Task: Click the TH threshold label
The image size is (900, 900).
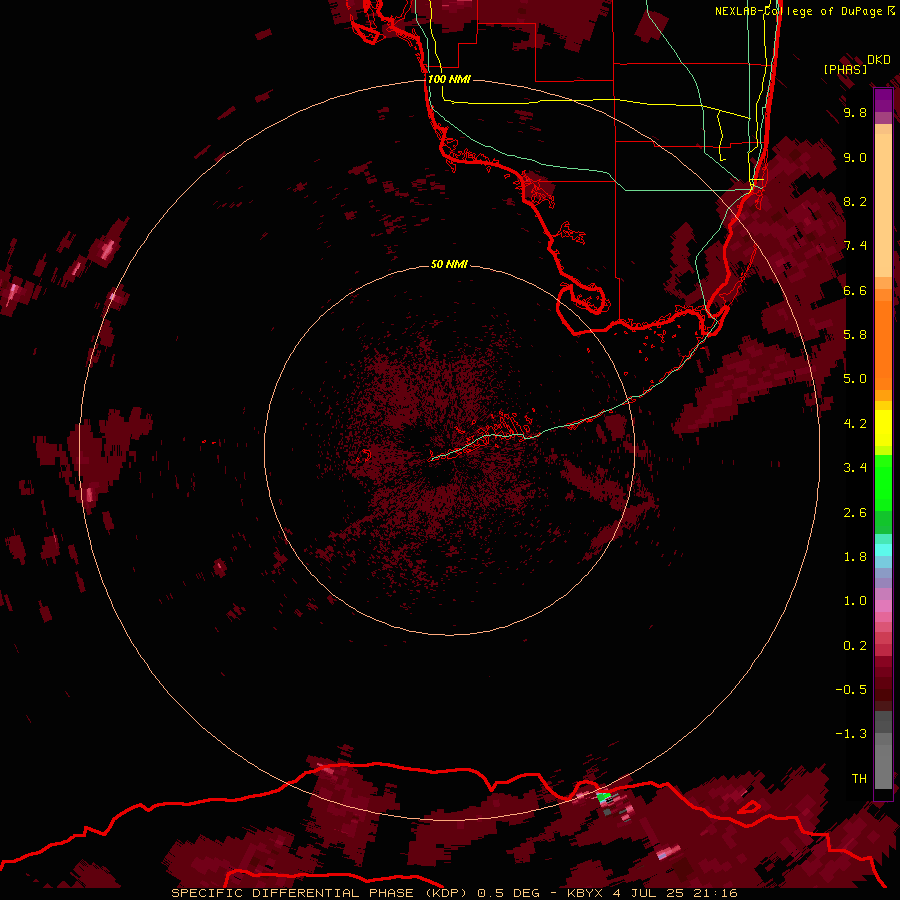Action: [x=859, y=779]
